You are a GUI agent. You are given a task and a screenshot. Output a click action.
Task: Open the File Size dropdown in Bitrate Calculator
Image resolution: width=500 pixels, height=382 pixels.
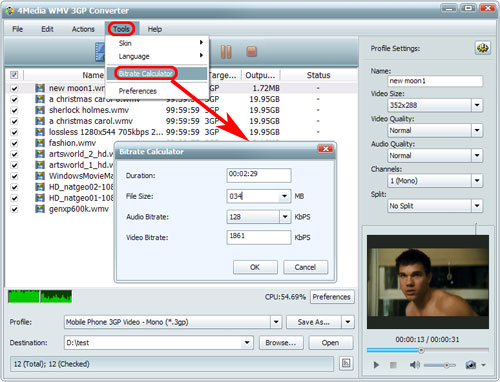[x=284, y=196]
